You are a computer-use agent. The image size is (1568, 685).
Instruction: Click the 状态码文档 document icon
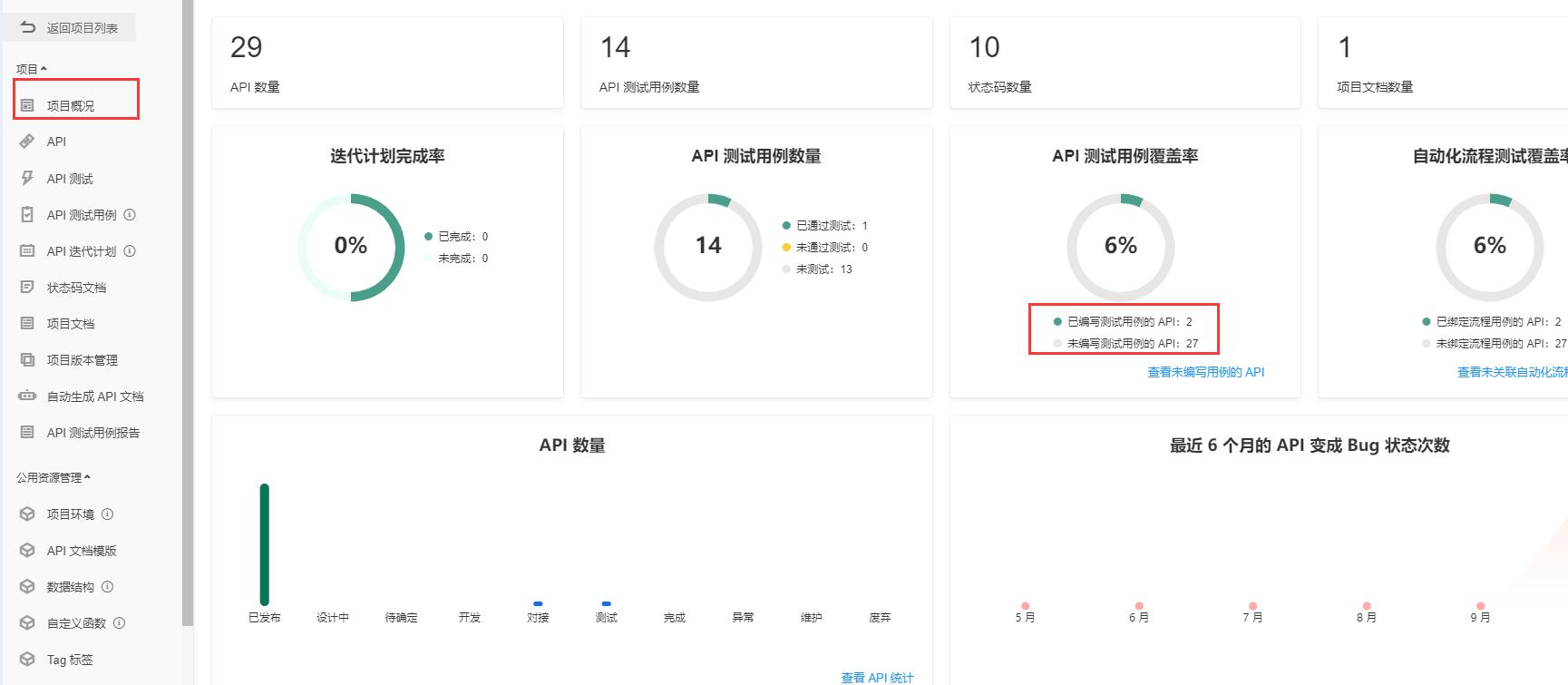27,287
